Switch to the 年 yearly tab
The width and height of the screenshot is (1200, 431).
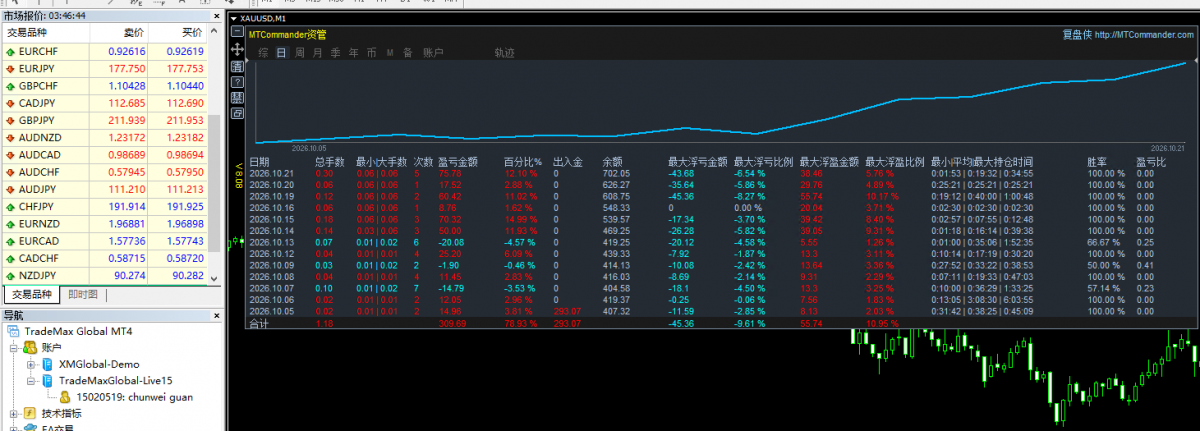pyautogui.click(x=353, y=52)
